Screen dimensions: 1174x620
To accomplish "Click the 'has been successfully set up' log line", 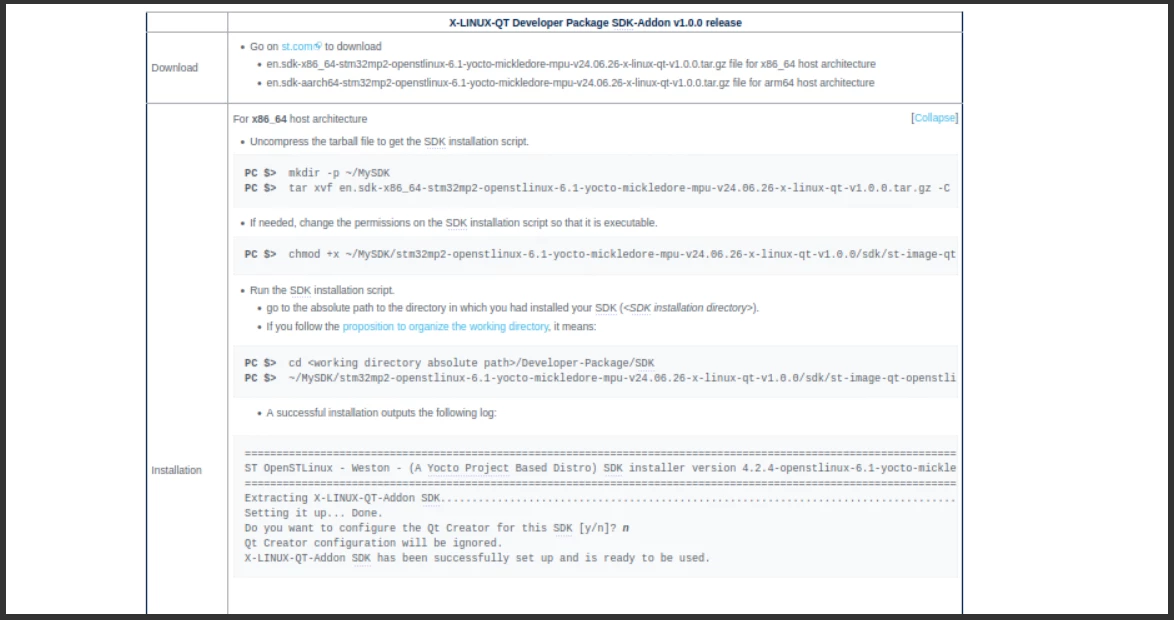I will [x=477, y=558].
